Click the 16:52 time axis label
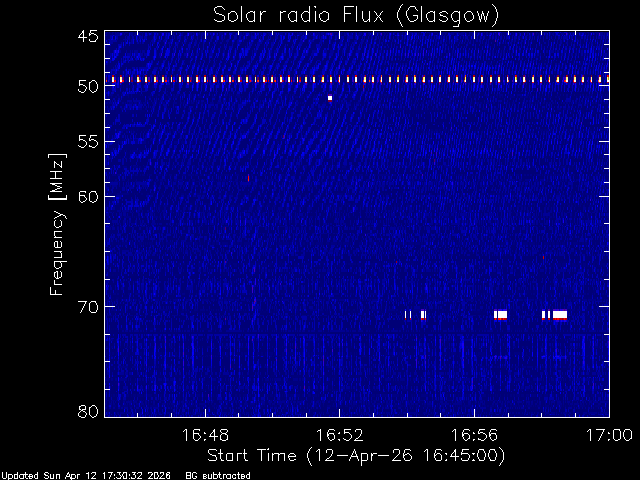The image size is (640, 480). [x=340, y=435]
